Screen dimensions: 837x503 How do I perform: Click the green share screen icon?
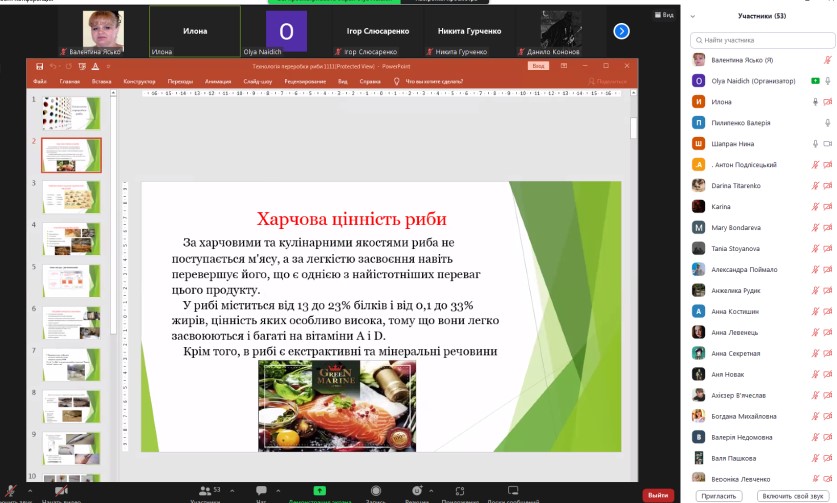320,491
